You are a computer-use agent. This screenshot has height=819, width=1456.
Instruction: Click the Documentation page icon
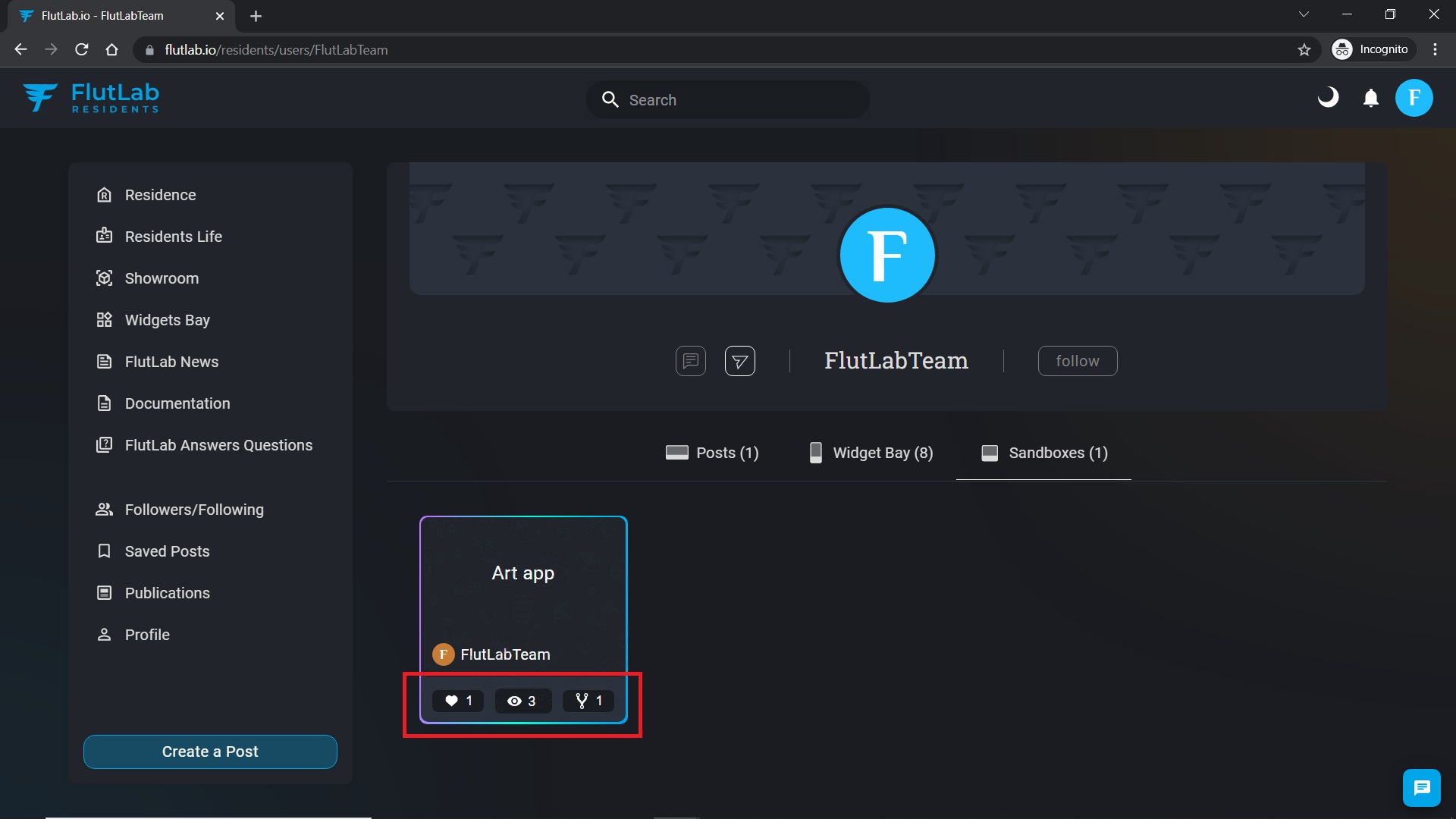pyautogui.click(x=105, y=403)
